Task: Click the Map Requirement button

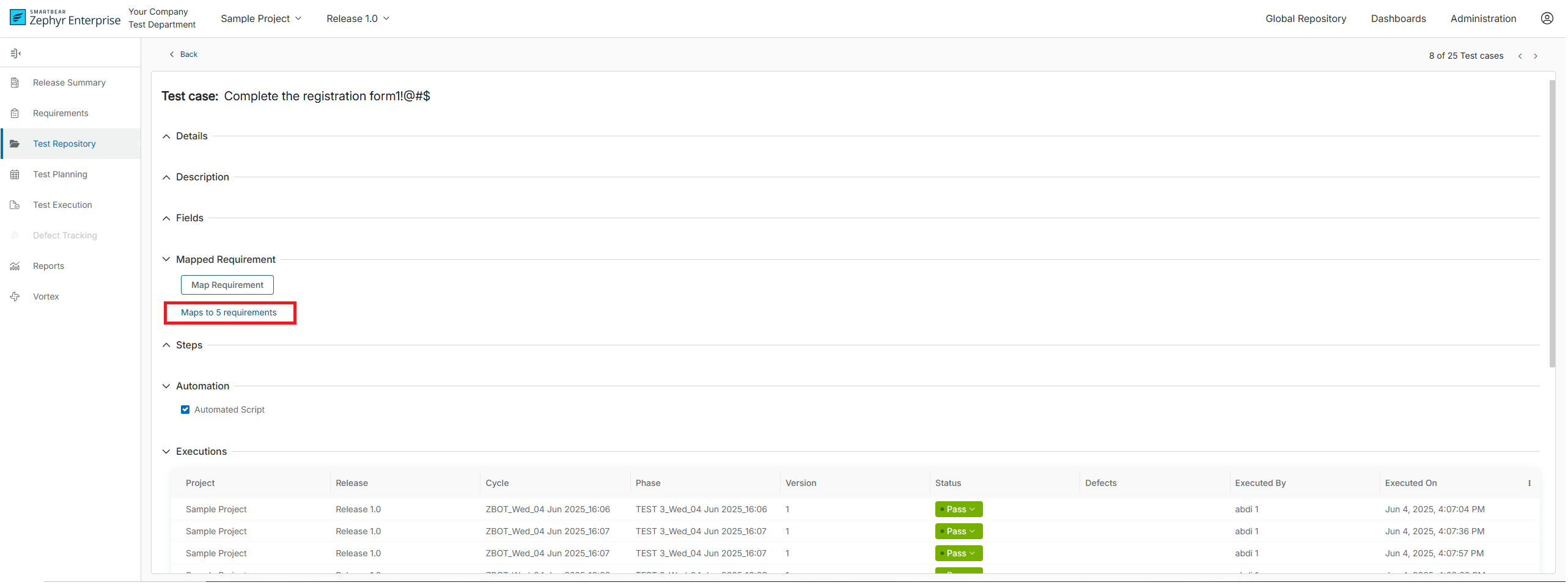Action: [227, 285]
